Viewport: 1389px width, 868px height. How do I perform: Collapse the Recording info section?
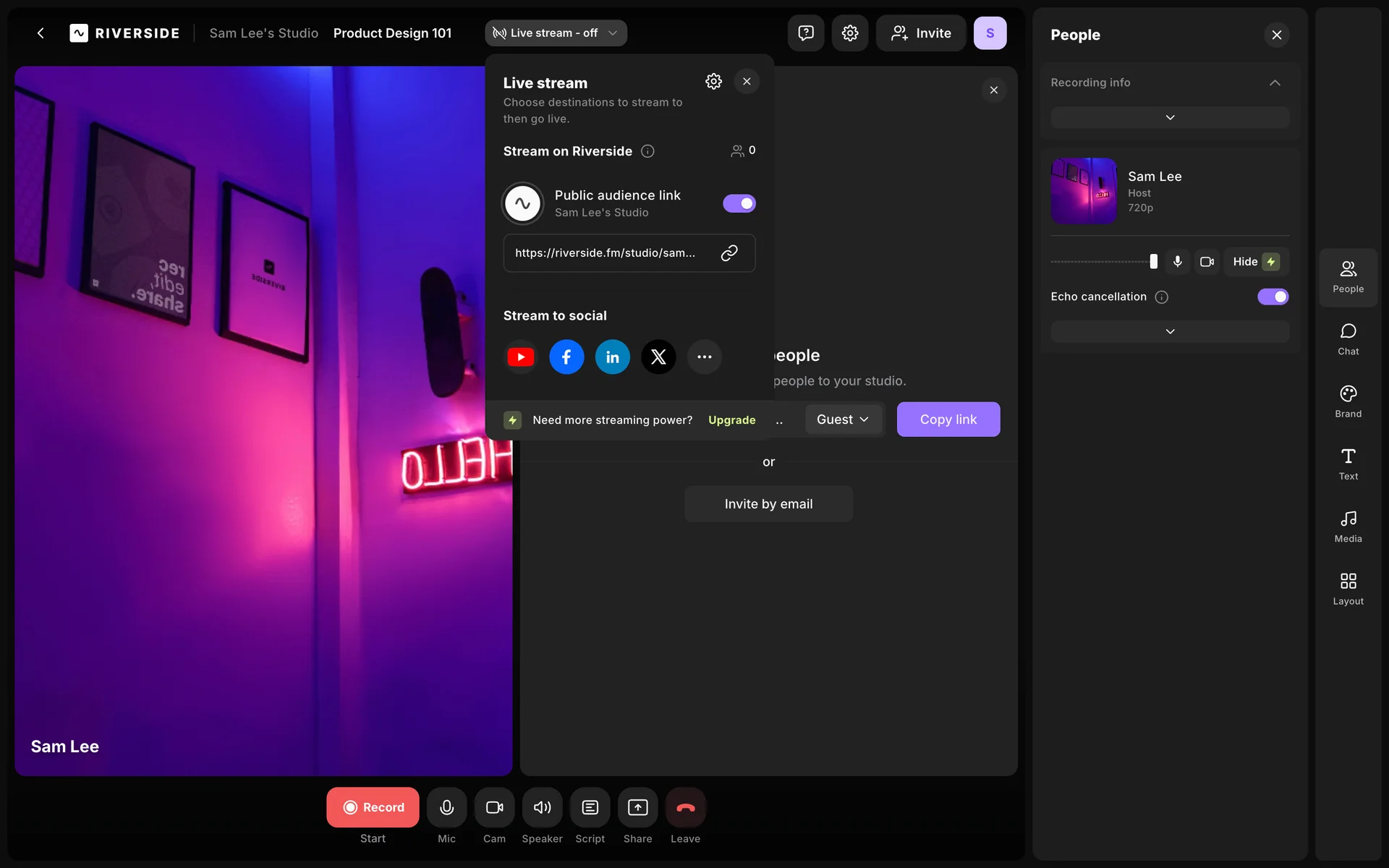pyautogui.click(x=1275, y=82)
